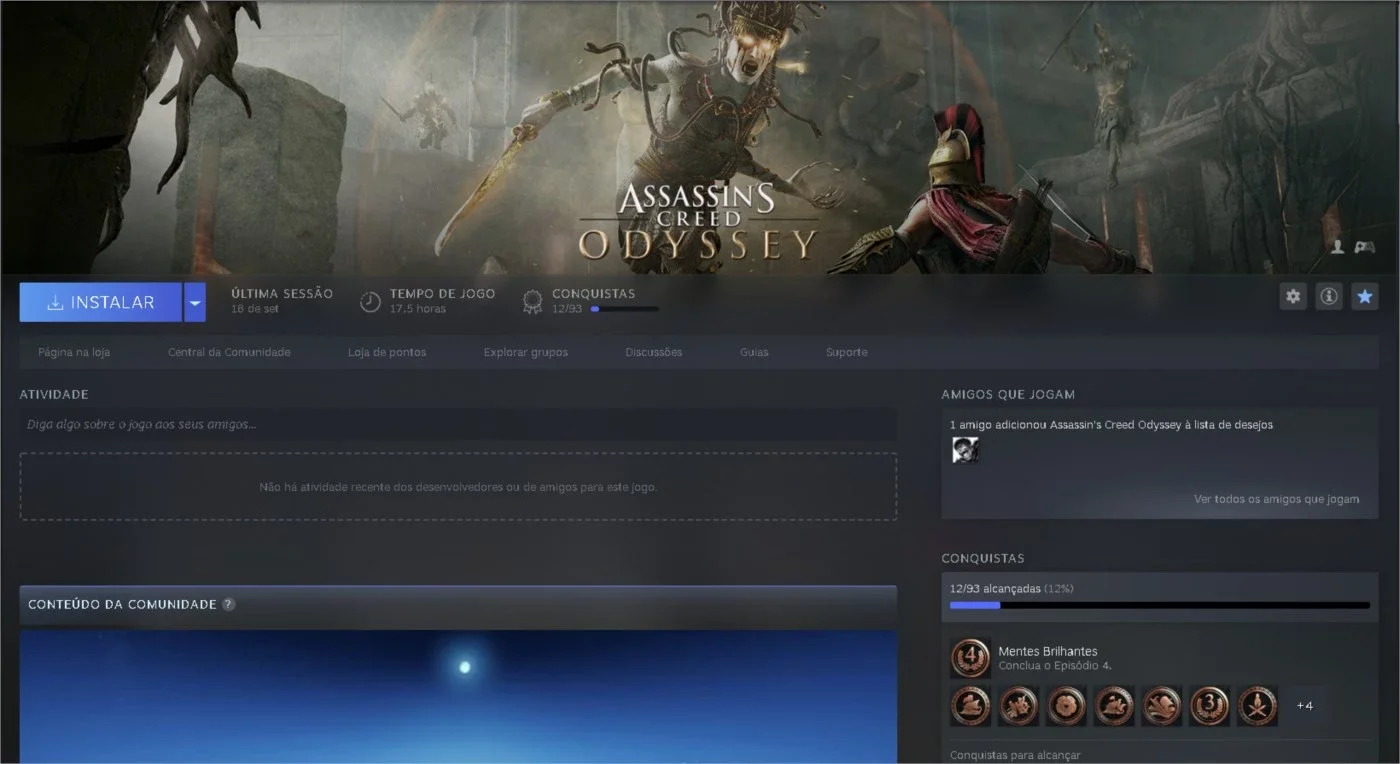Open the Mentes Brilhantes achievement badge
Image resolution: width=1400 pixels, height=764 pixels.
[x=970, y=658]
